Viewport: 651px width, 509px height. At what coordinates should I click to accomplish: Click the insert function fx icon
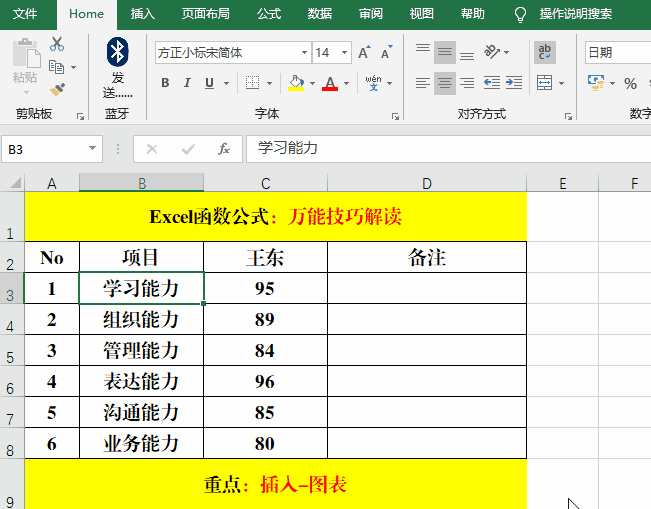pyautogui.click(x=224, y=149)
